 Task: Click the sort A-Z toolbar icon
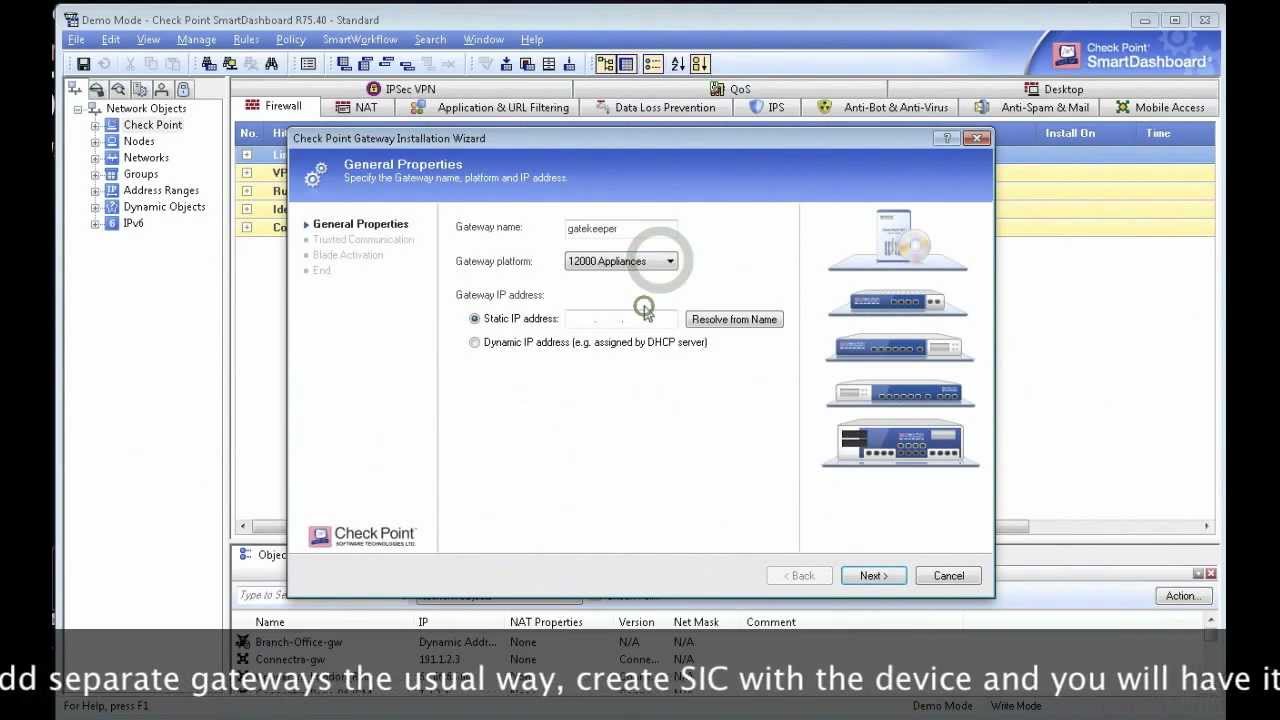tap(678, 64)
